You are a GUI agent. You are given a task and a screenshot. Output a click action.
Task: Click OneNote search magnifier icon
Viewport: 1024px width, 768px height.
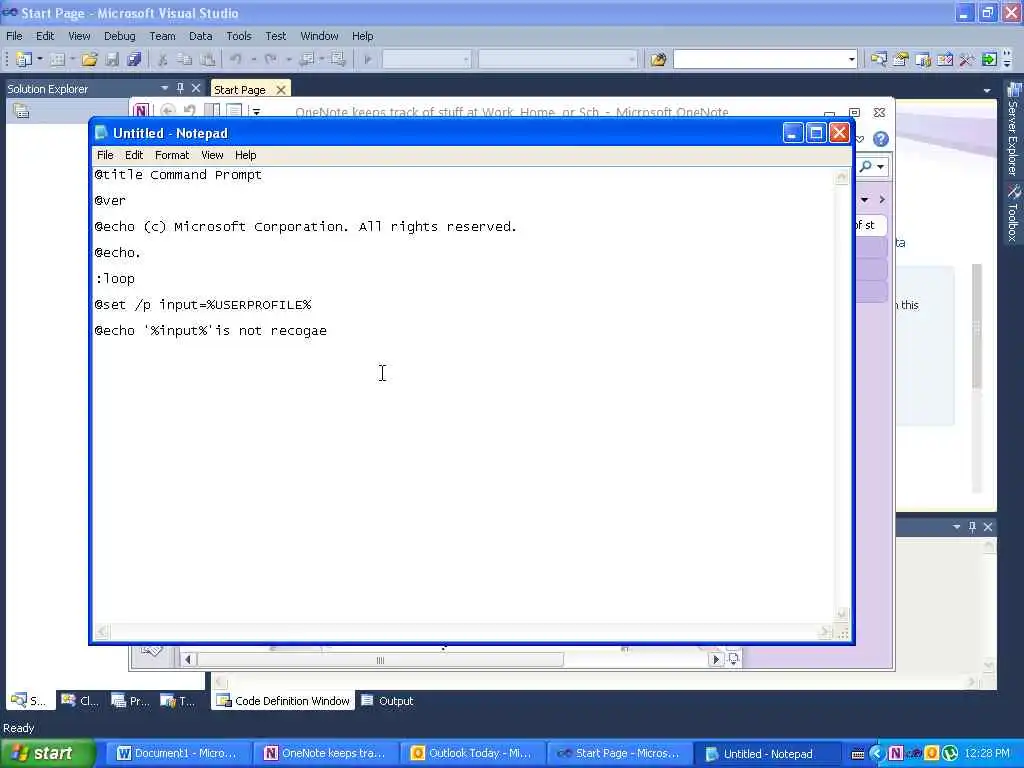pyautogui.click(x=866, y=167)
